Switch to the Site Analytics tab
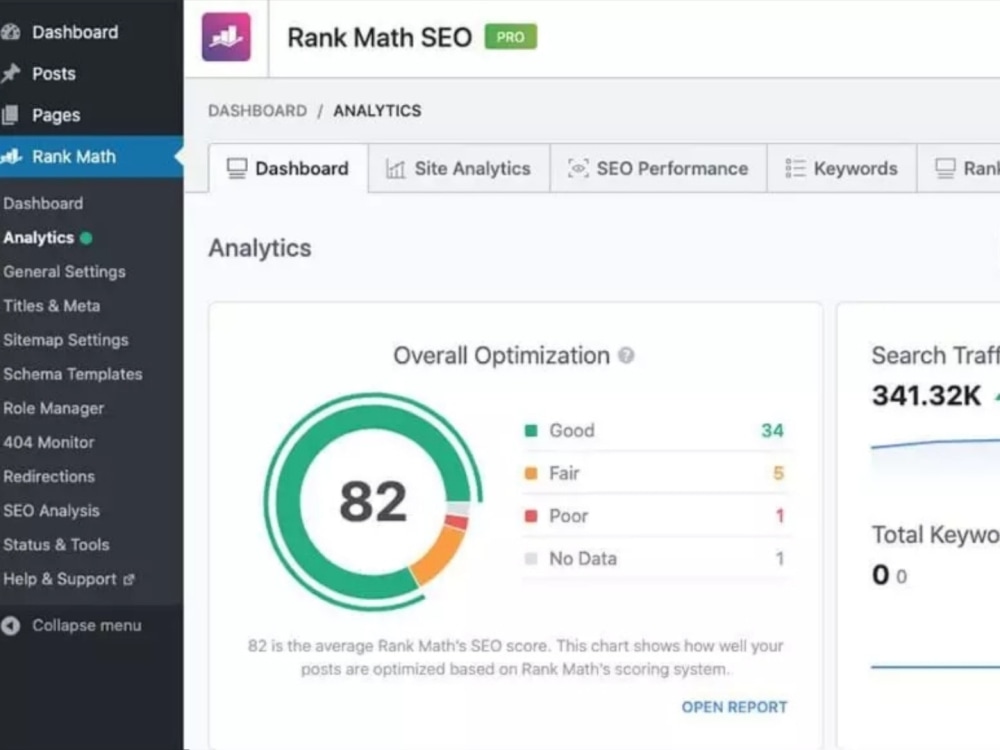The width and height of the screenshot is (1000, 750). coord(459,168)
